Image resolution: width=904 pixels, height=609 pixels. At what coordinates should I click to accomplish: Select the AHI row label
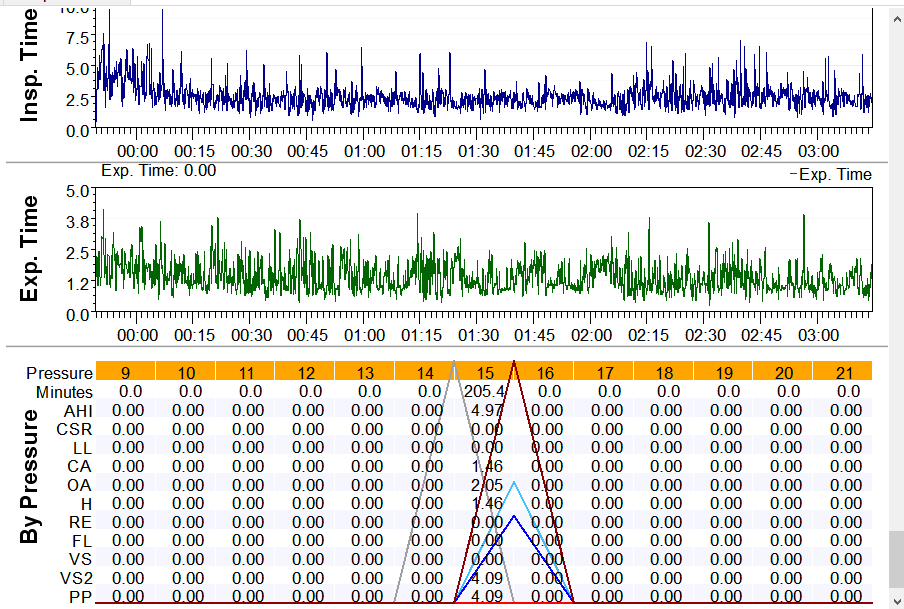[x=78, y=410]
